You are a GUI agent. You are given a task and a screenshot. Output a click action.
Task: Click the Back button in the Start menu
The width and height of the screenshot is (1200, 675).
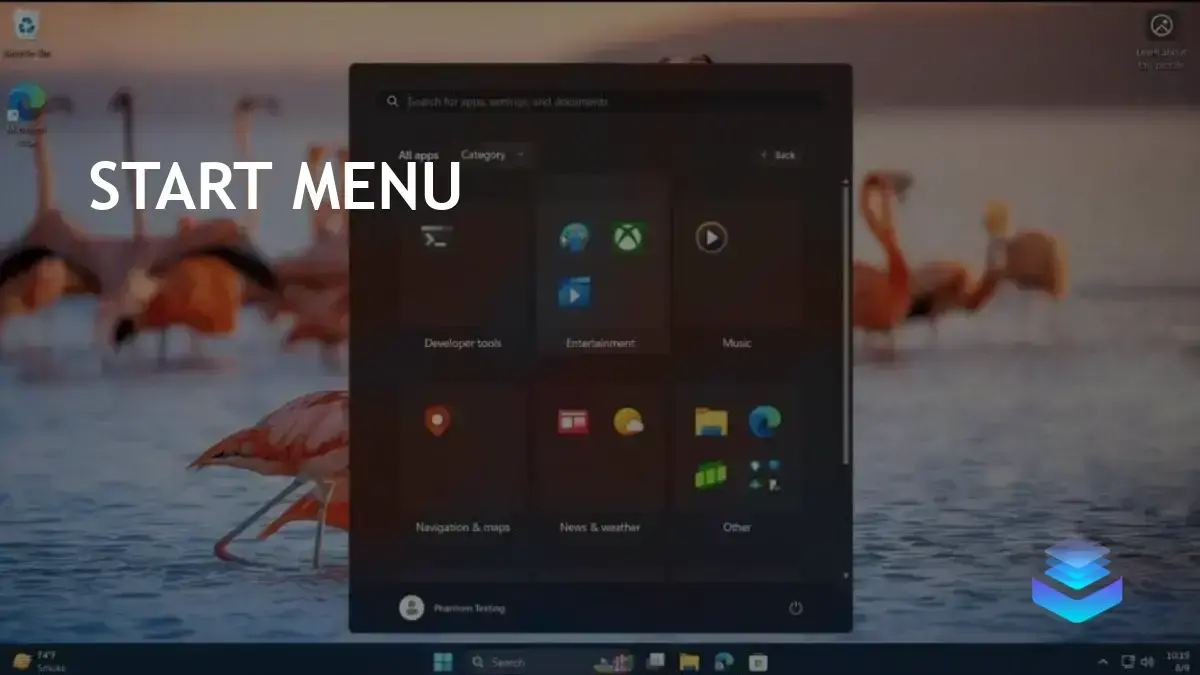point(778,155)
